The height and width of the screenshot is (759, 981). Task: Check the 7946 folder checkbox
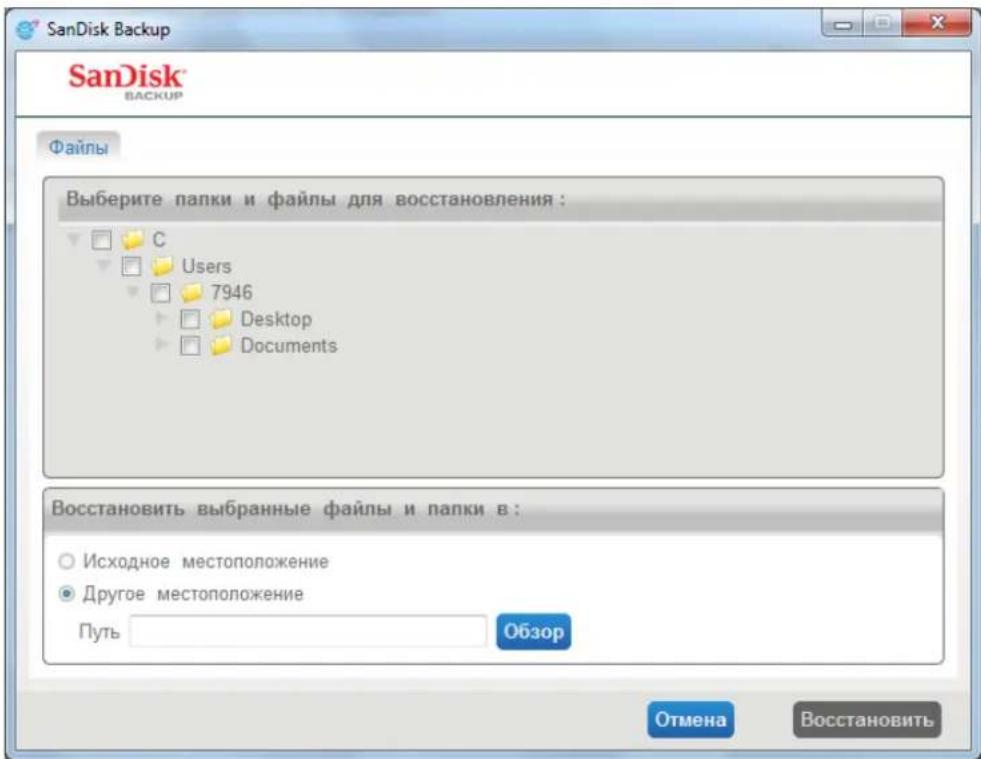pyautogui.click(x=160, y=293)
